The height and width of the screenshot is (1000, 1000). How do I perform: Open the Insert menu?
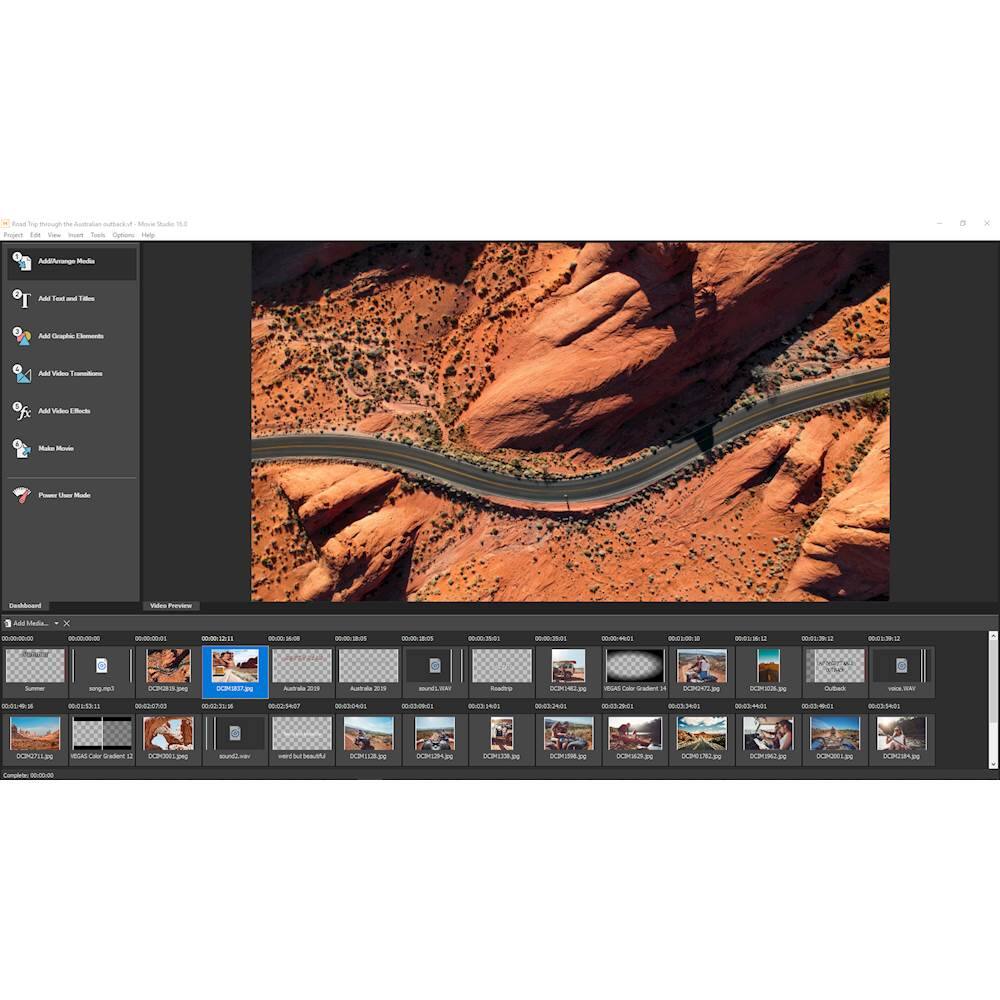coord(76,235)
